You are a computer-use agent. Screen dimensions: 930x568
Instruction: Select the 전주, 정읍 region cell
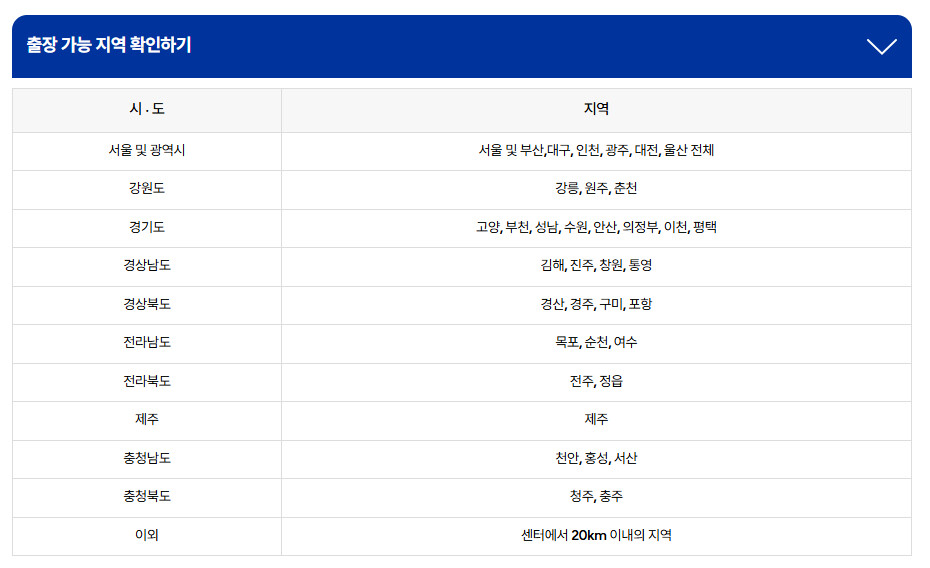click(x=596, y=381)
